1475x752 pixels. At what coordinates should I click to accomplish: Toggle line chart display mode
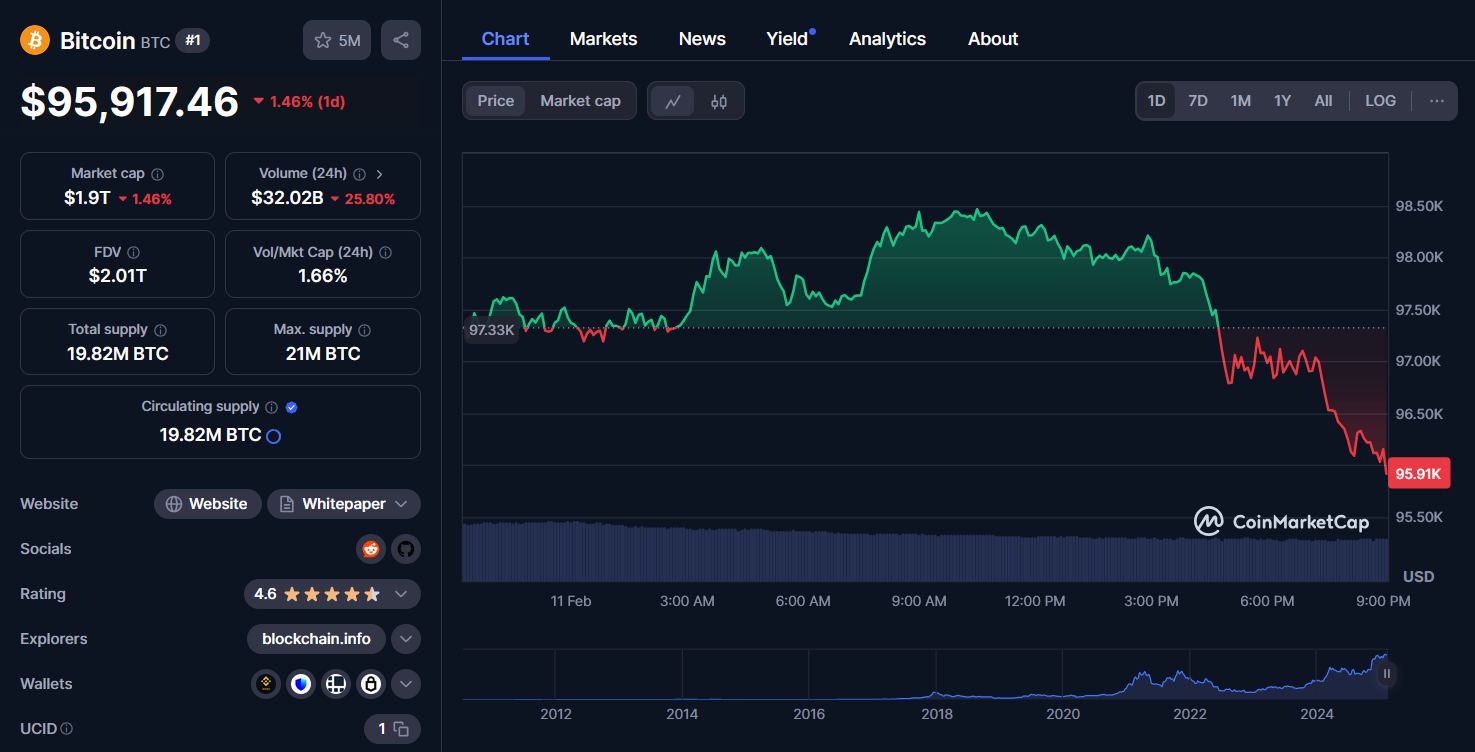673,100
